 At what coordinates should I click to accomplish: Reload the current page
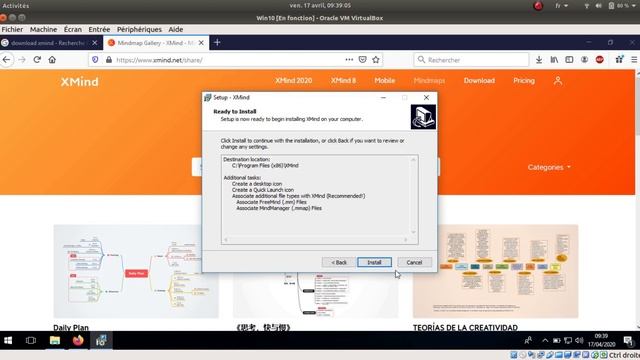pos(37,60)
